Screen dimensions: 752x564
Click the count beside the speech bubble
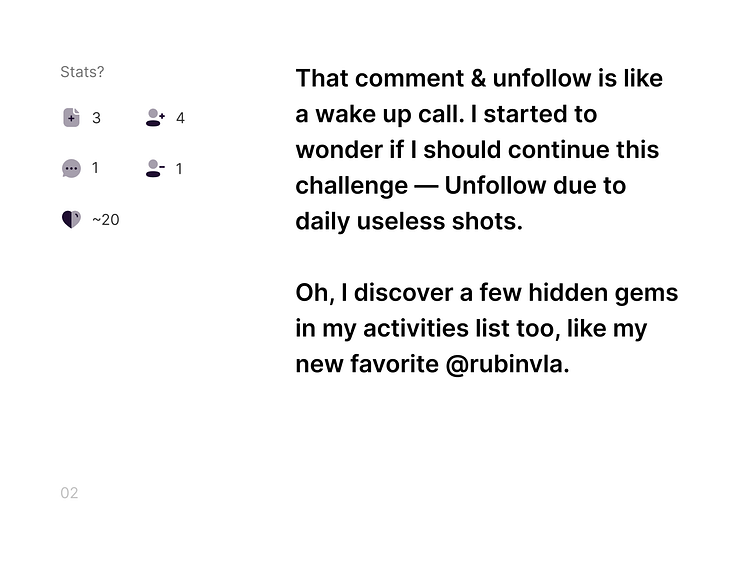click(95, 168)
